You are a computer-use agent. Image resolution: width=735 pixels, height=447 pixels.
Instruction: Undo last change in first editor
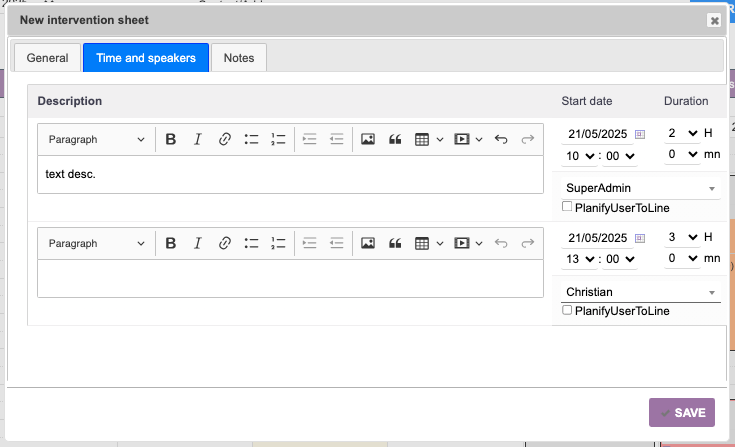click(x=501, y=139)
